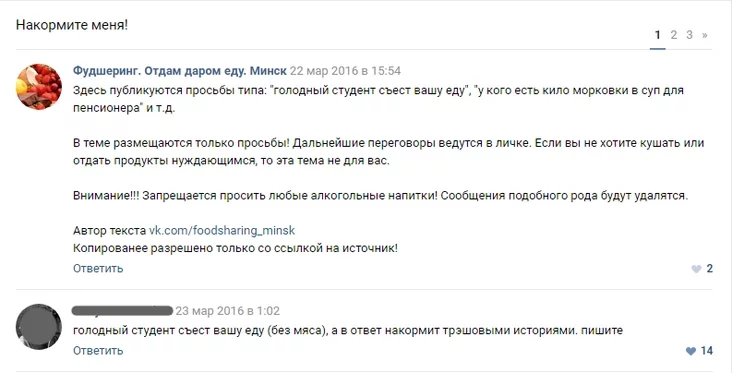Select page 1 in the pagination

(x=658, y=35)
